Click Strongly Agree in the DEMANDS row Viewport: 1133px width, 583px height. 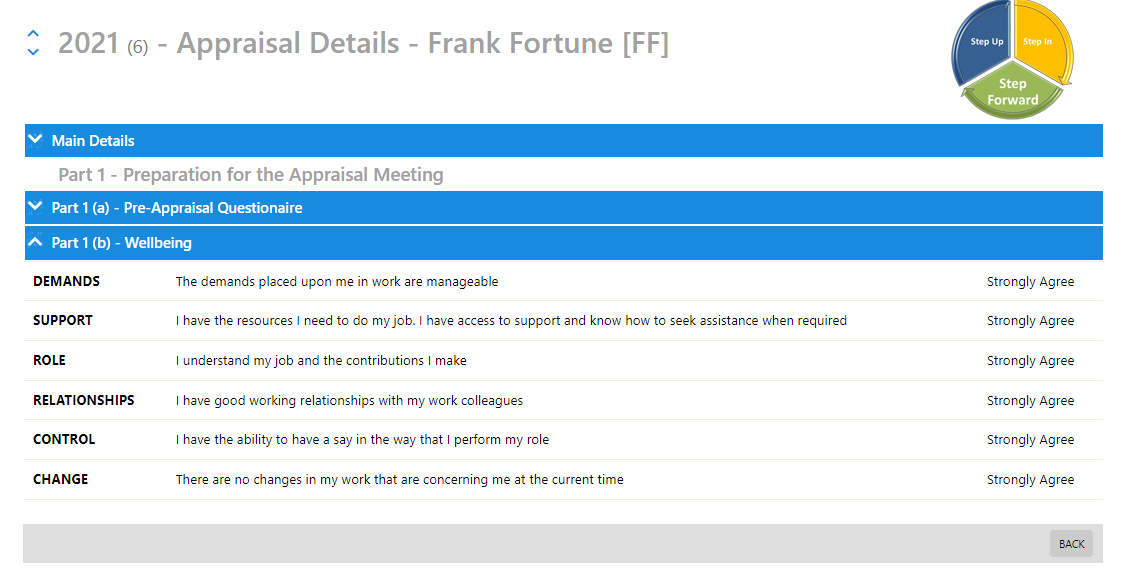(1030, 282)
